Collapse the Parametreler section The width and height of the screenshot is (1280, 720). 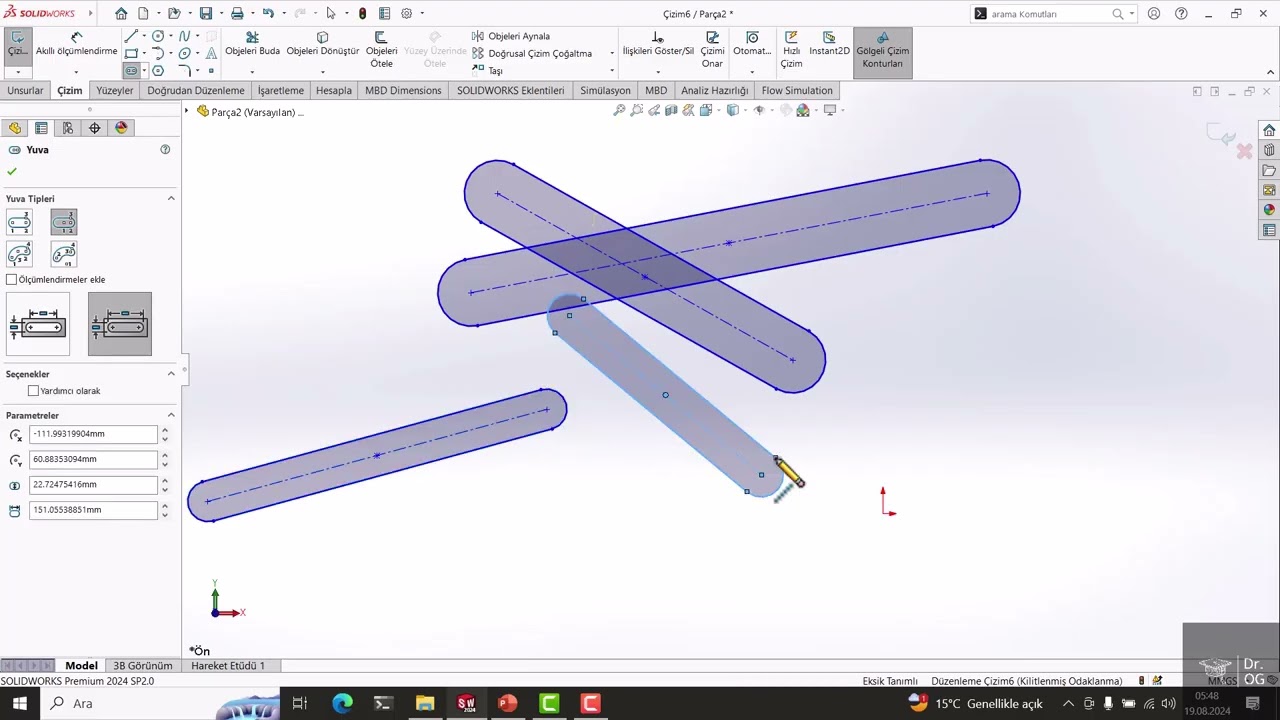171,415
